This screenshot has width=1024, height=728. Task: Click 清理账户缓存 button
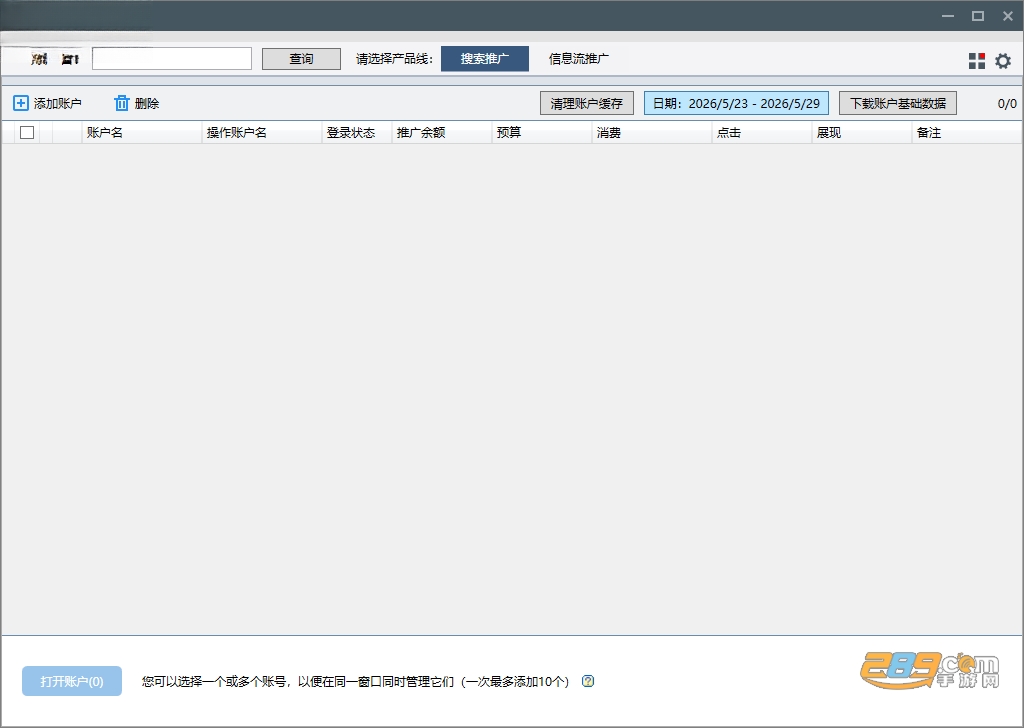pyautogui.click(x=586, y=103)
